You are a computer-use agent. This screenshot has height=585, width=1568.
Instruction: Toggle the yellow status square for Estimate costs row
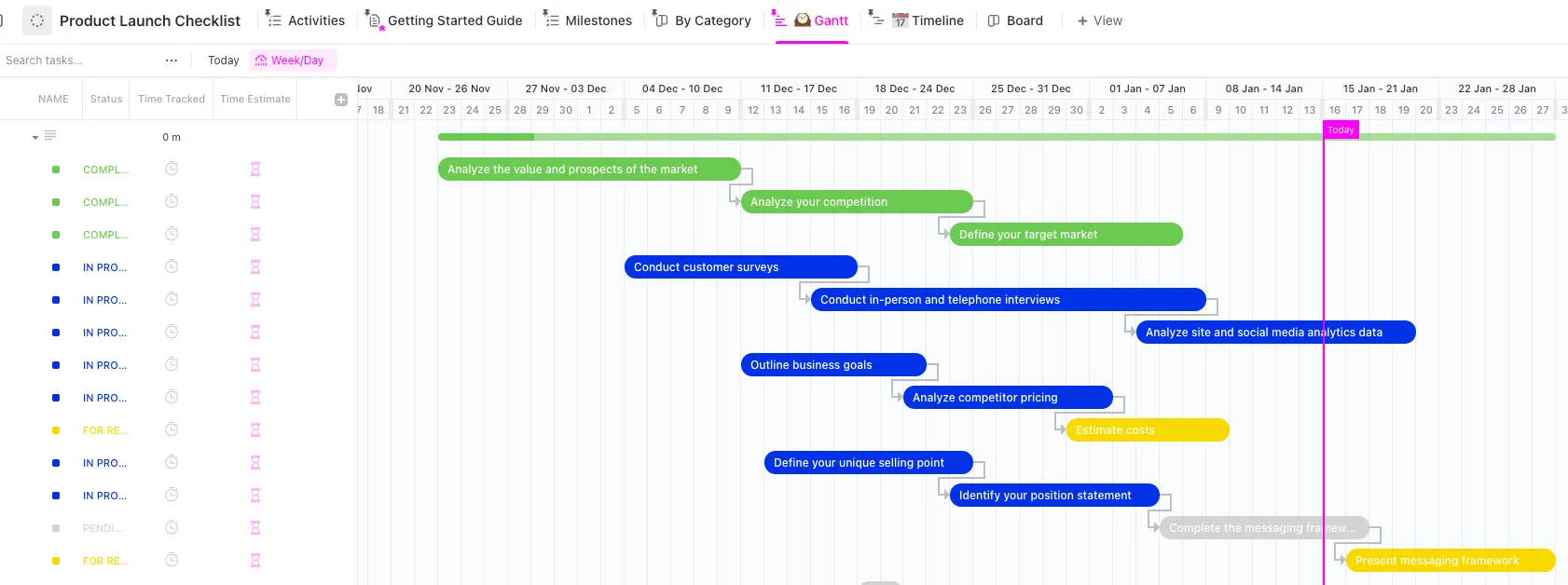point(56,430)
